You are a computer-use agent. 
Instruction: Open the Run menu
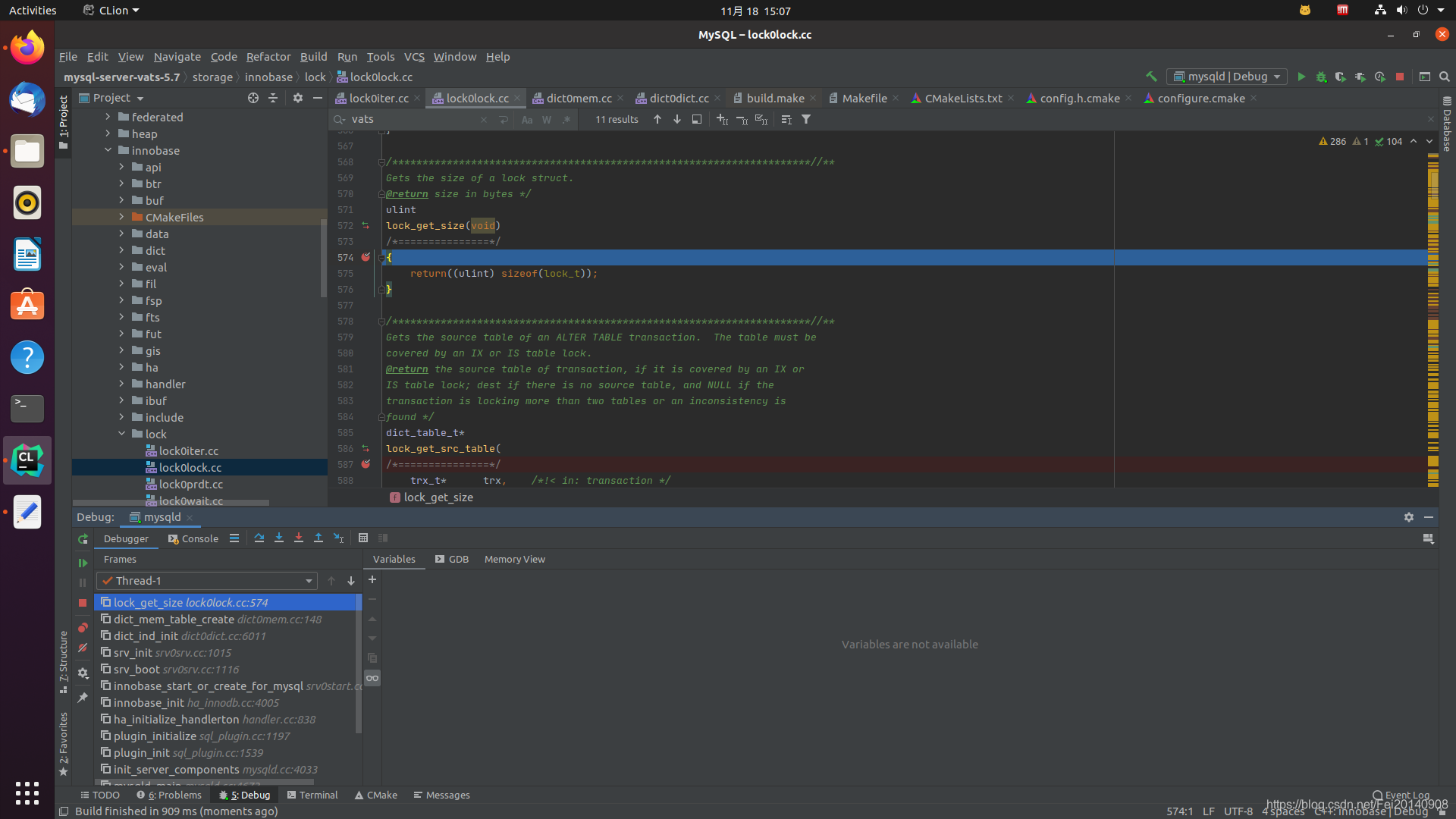pos(346,56)
